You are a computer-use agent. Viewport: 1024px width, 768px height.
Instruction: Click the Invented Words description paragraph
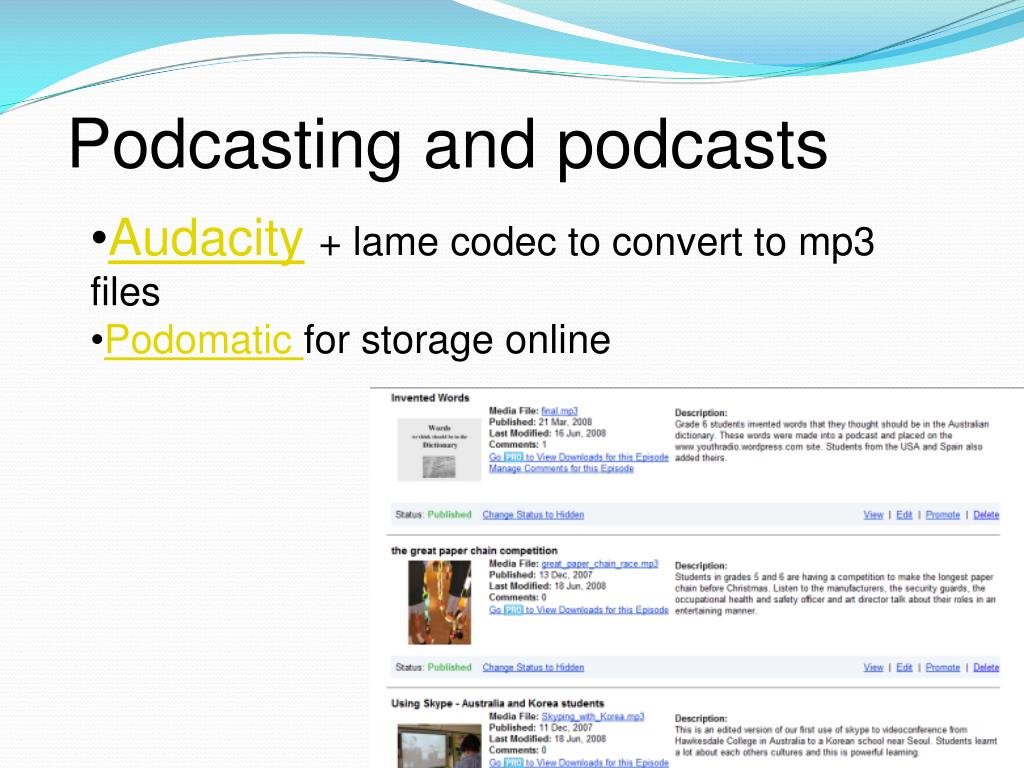[x=831, y=441]
